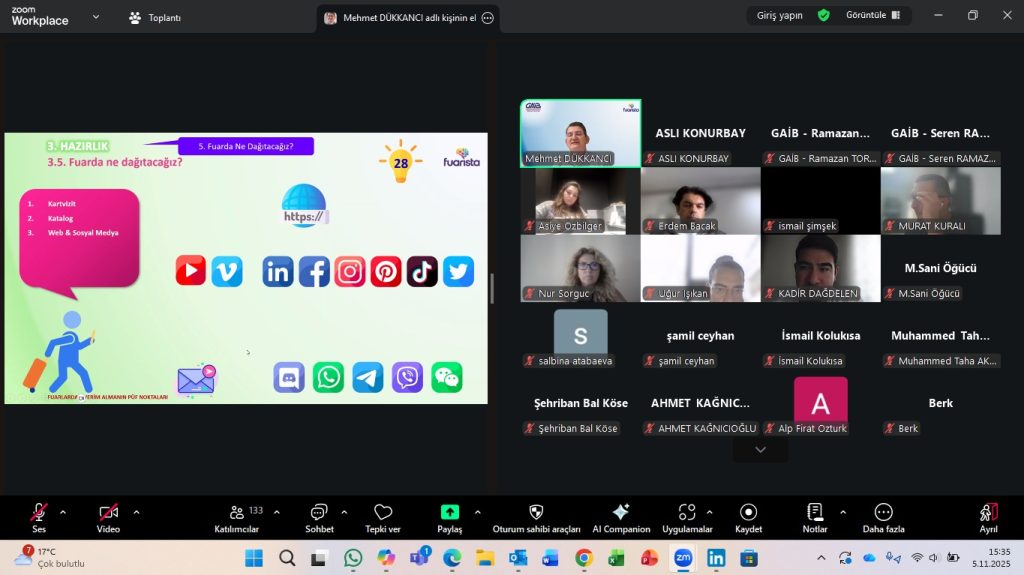Show more participants with the down chevron
Screen dimensions: 1024x575
(x=760, y=450)
